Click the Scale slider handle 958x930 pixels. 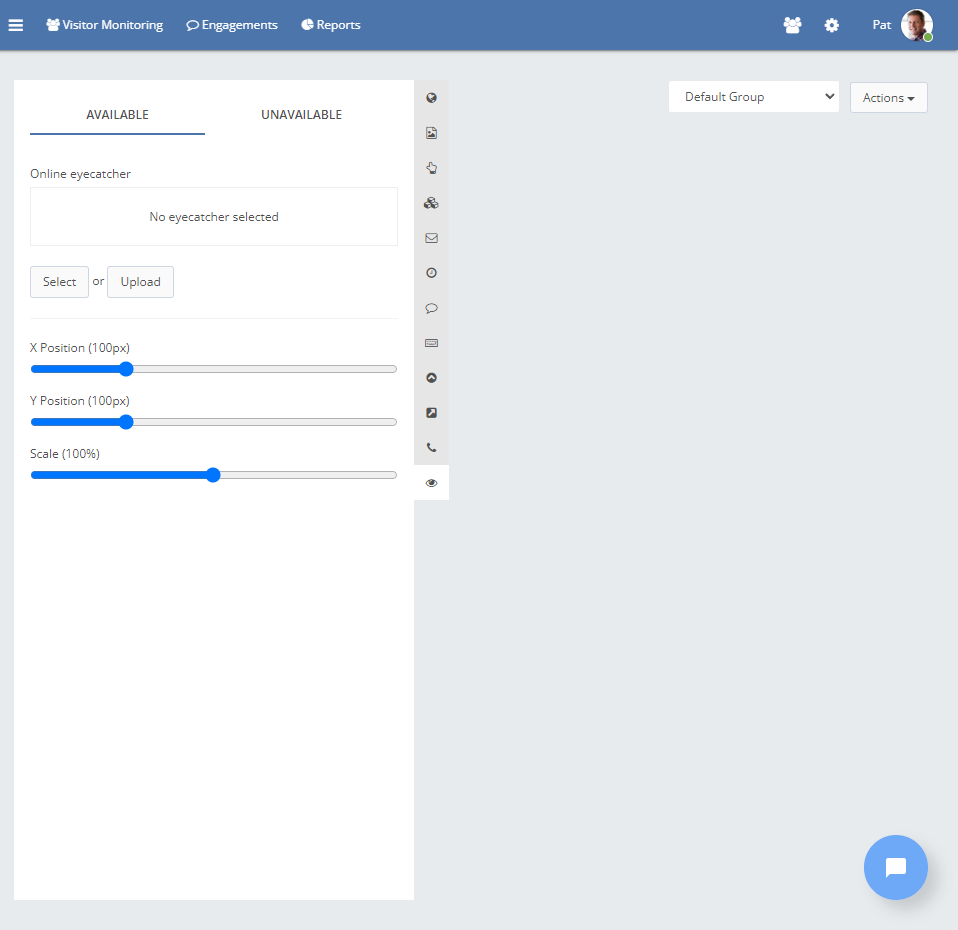(x=212, y=475)
